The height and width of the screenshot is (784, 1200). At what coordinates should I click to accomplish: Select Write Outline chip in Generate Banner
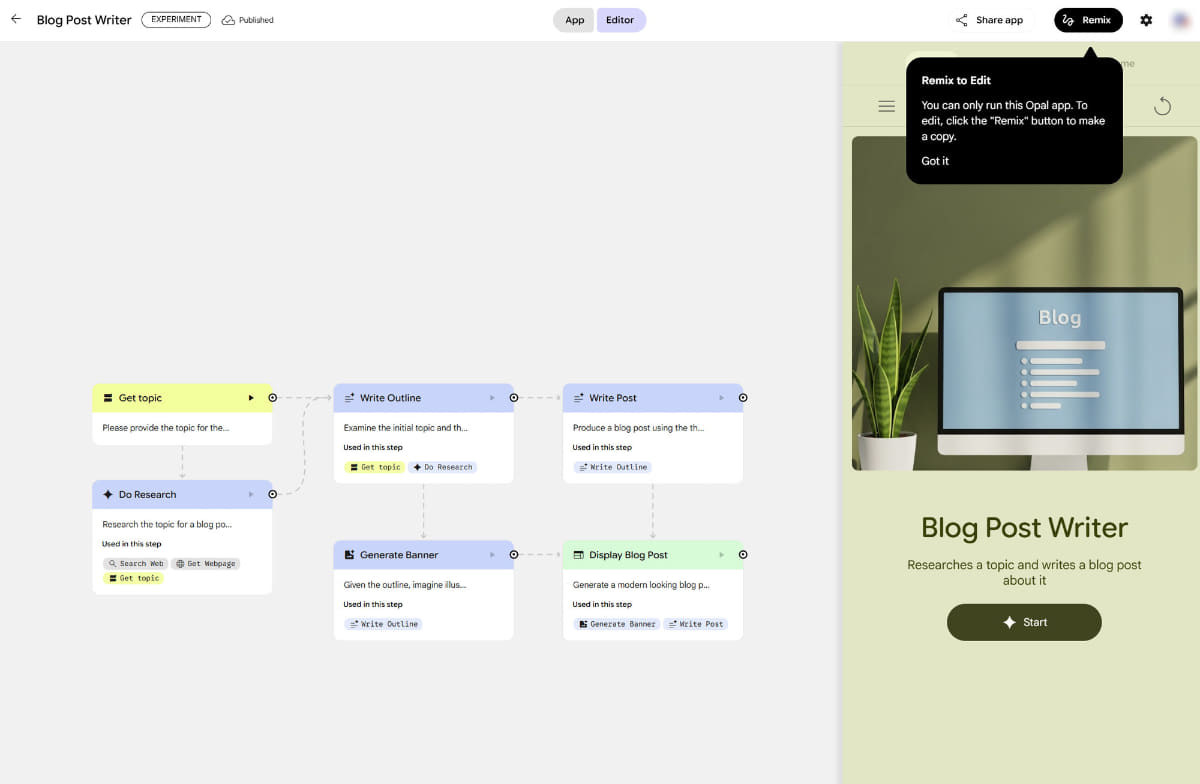click(x=383, y=624)
